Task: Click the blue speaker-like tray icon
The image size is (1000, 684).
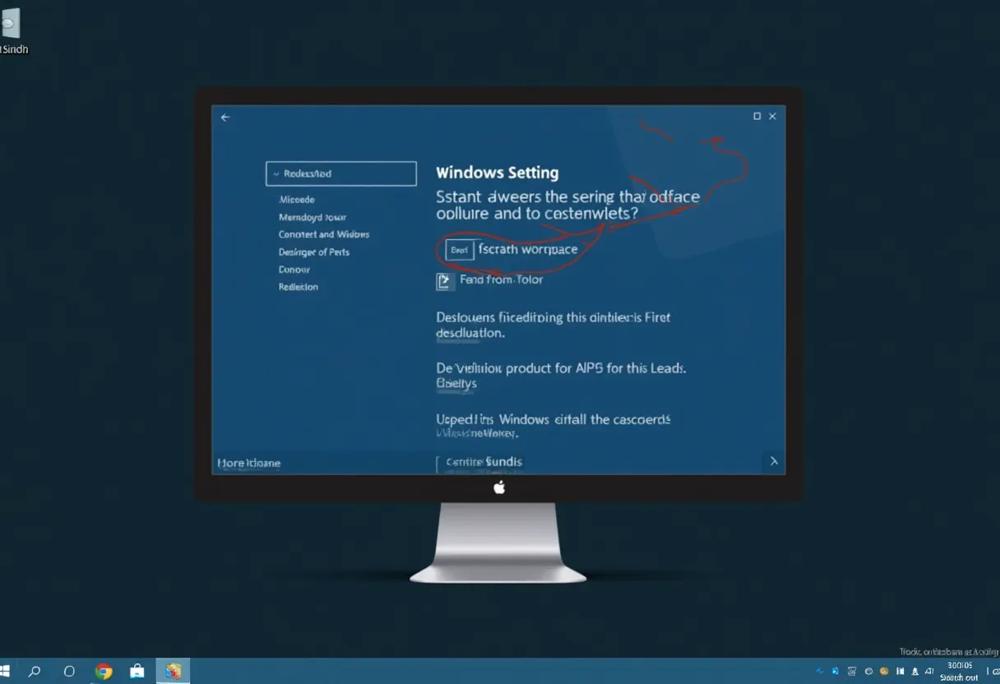Action: coord(835,671)
